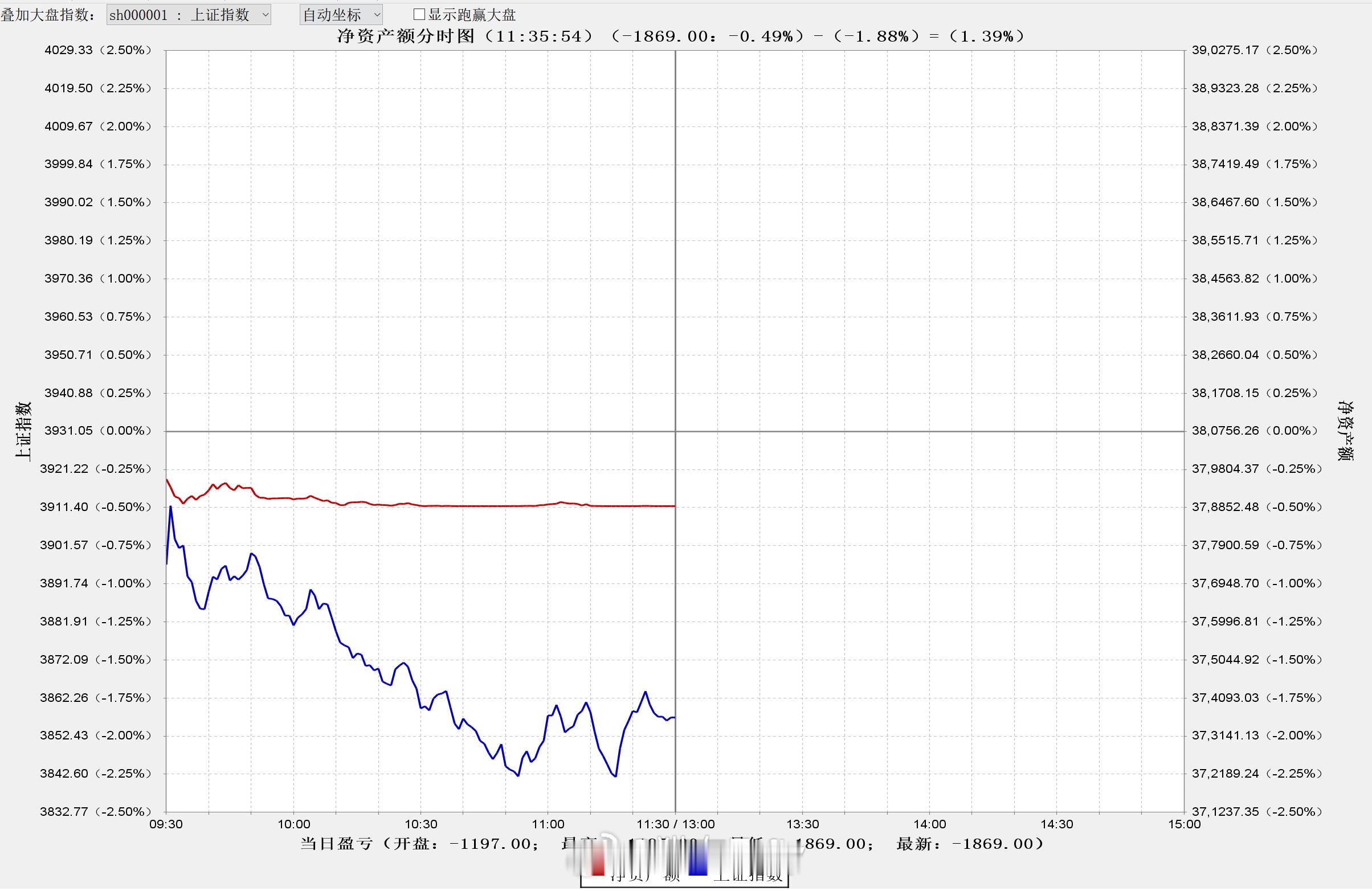
Task: Click the 10:00 time axis label
Action: tap(293, 825)
